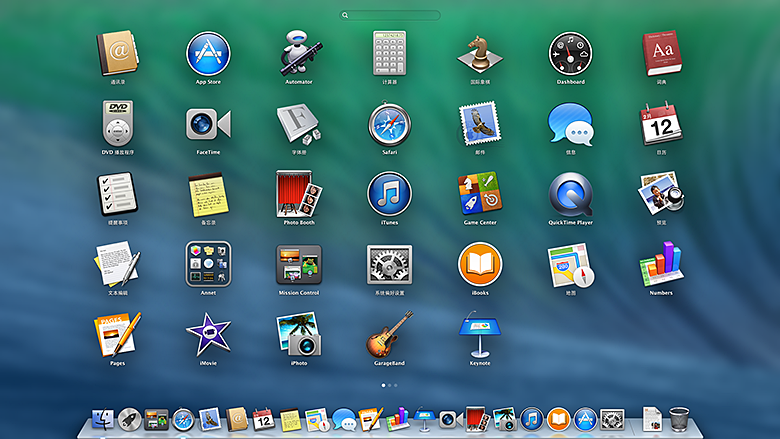Screen dimensions: 780x439
Task: Open Numbers from the Launchpad grid
Action: 661,264
